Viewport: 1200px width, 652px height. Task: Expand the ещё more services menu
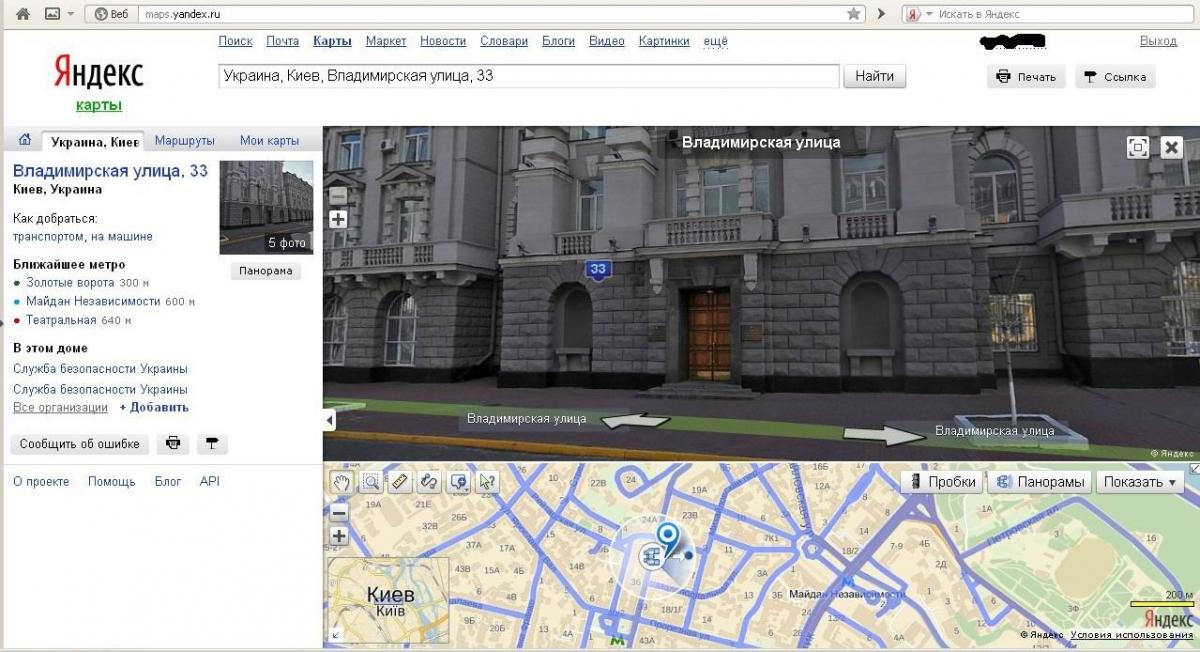tap(716, 41)
